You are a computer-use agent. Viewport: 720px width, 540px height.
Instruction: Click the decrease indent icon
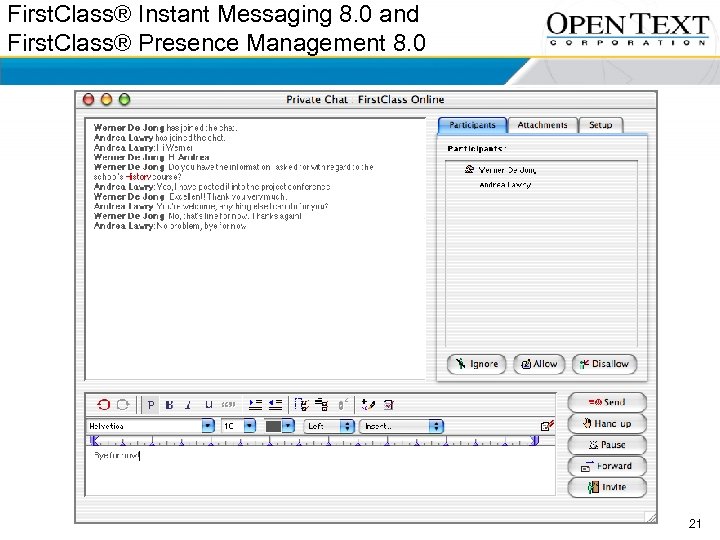[275, 405]
